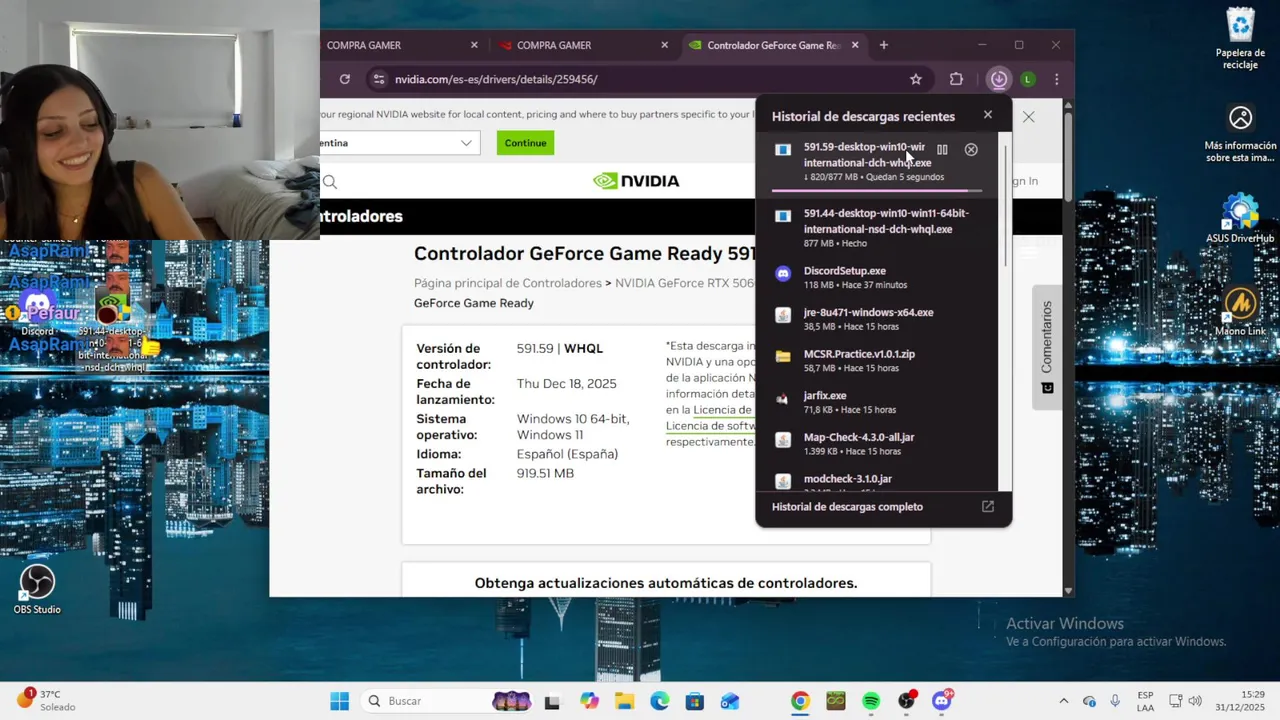
Task: Open the Chrome profile avatar L
Action: (1028, 79)
